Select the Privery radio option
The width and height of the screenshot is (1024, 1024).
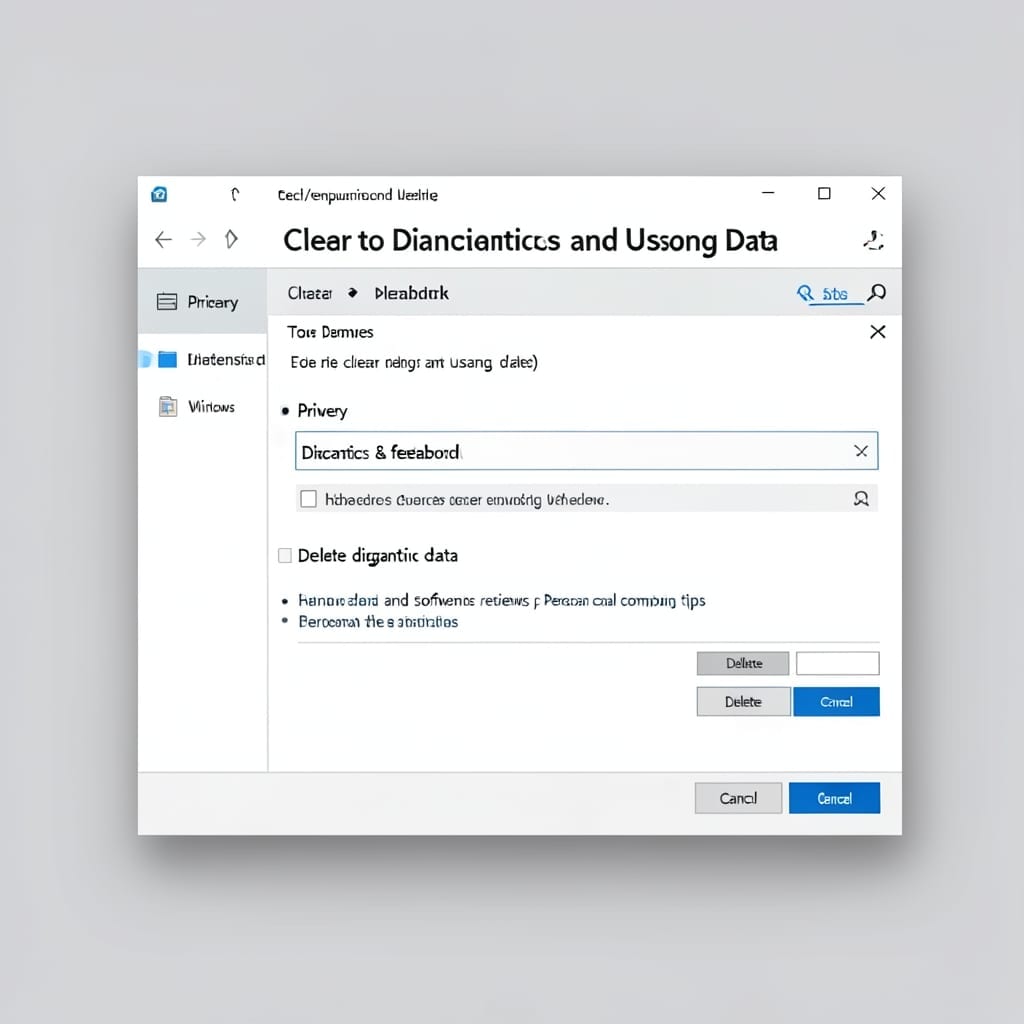pyautogui.click(x=285, y=411)
